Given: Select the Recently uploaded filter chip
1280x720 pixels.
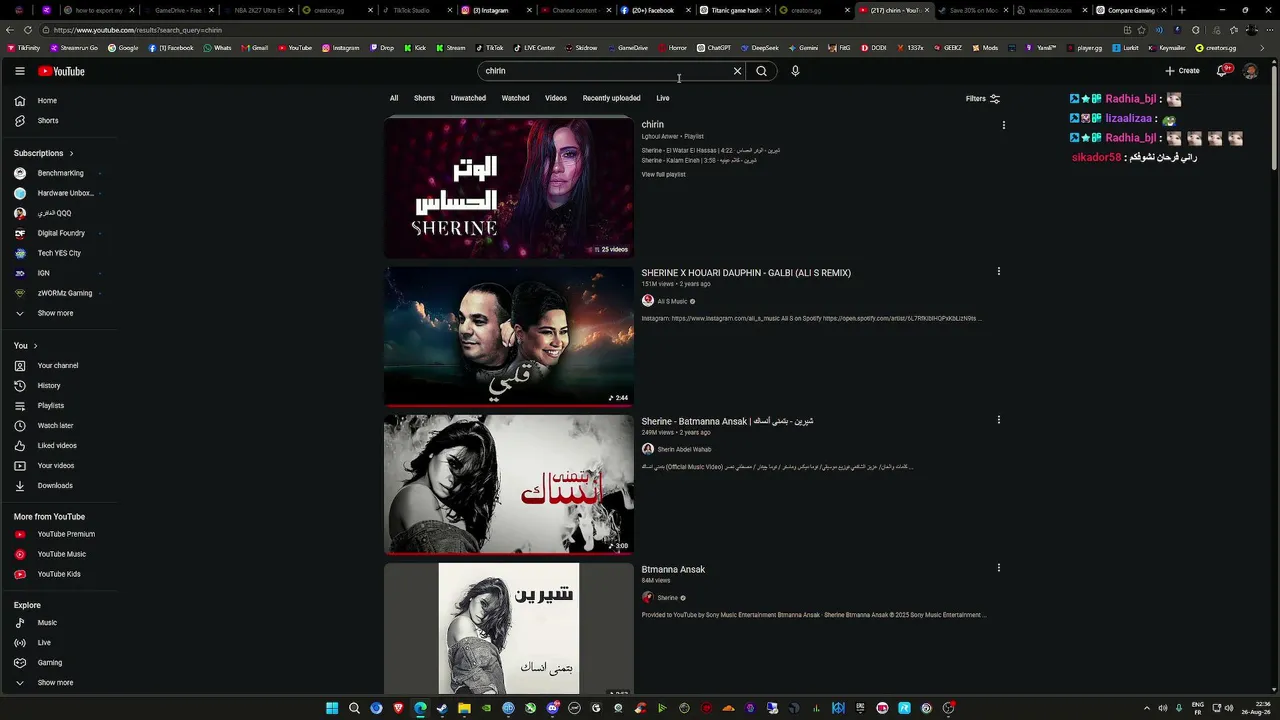Looking at the screenshot, I should tap(611, 98).
